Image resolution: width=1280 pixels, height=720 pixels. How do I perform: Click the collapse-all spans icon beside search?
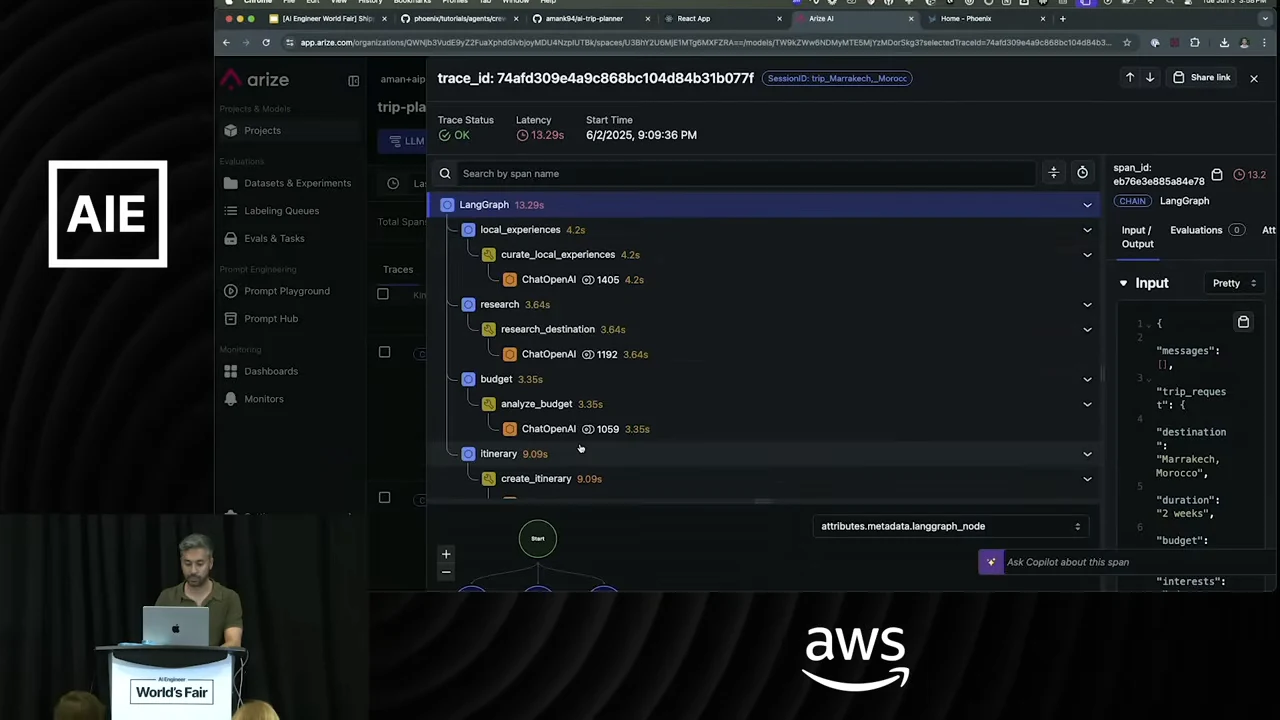pos(1053,173)
